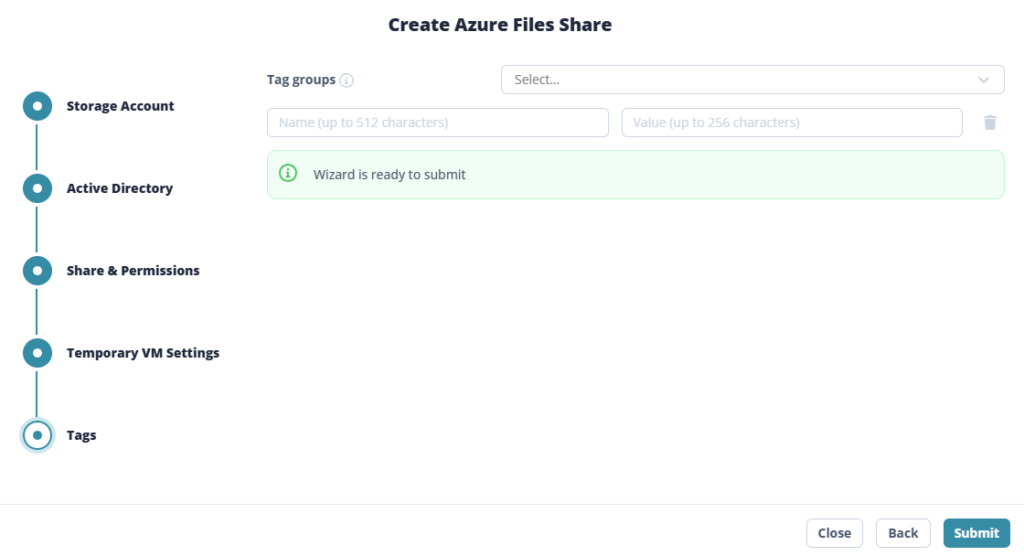Click the 'Tag groups' label text
The width and height of the screenshot is (1024, 556).
coord(301,80)
